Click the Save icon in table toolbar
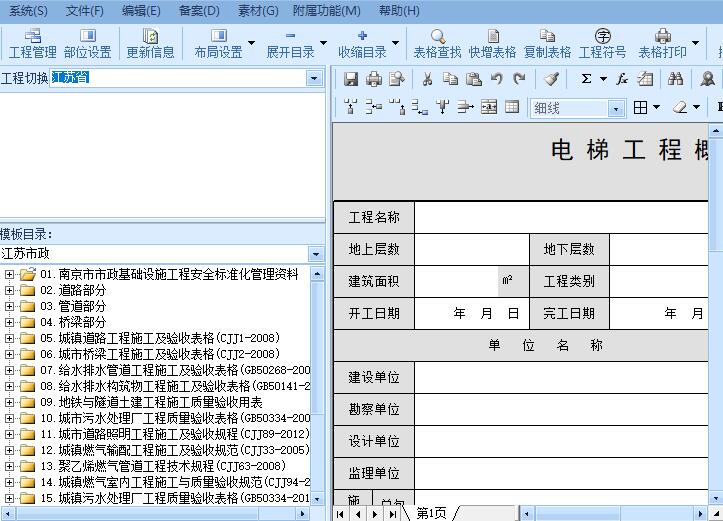Image resolution: width=723 pixels, height=521 pixels. pos(351,79)
